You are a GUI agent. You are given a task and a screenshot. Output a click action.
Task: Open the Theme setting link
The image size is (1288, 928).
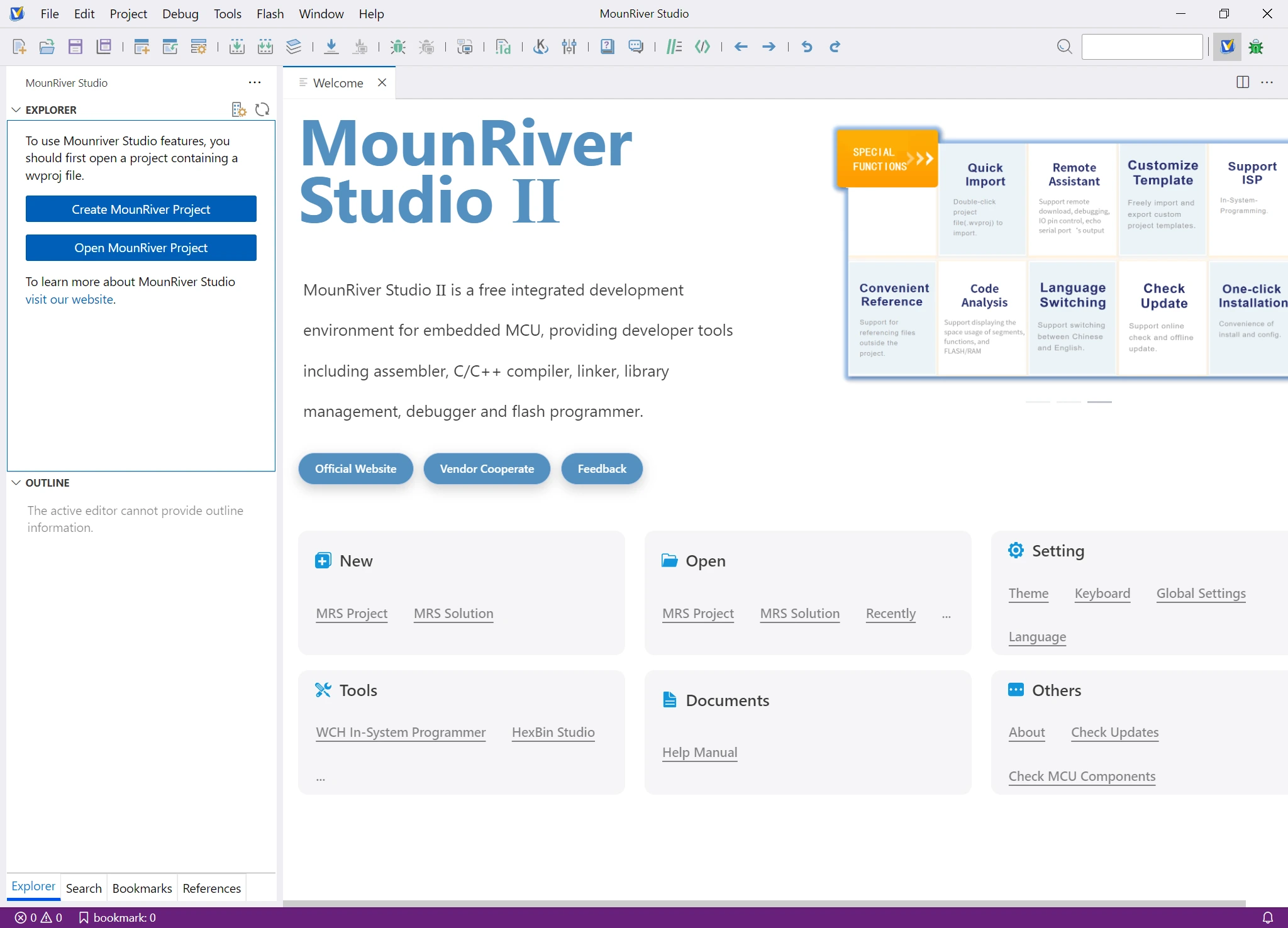point(1029,594)
